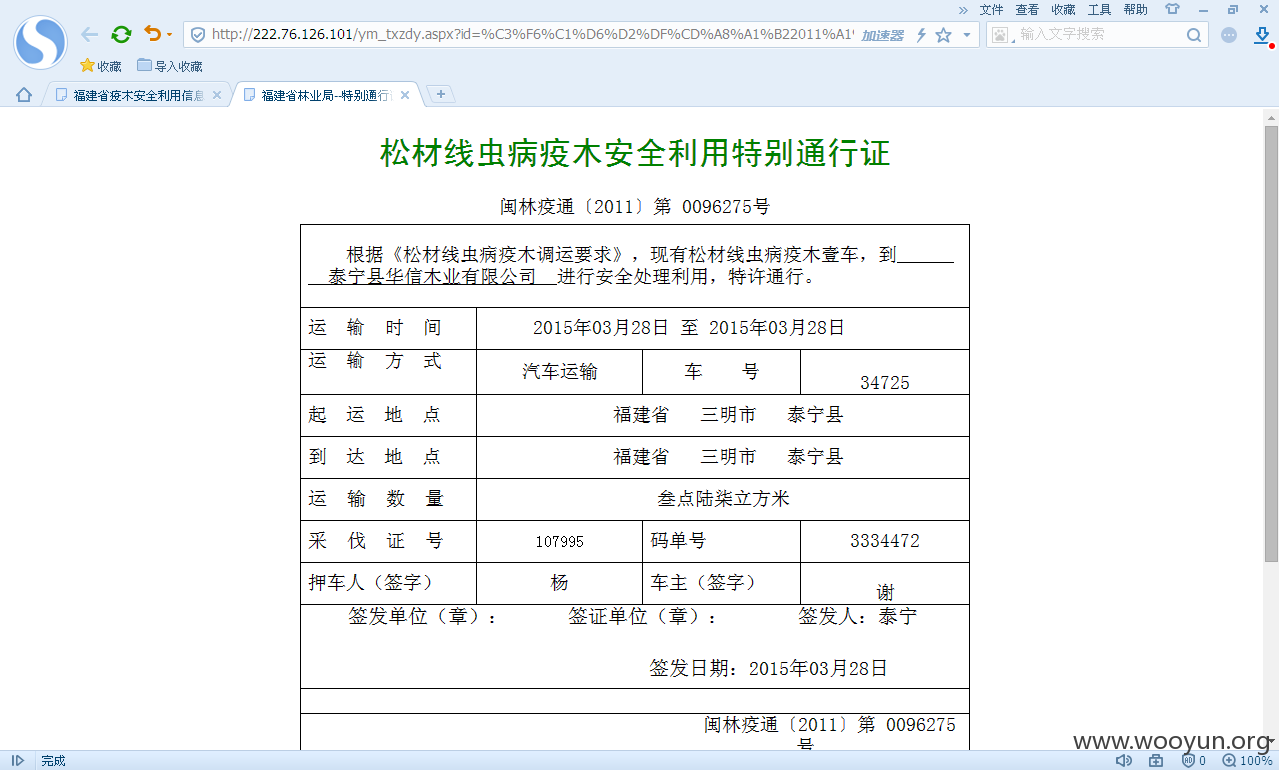Screen dimensions: 1279x770
Task: Click the shirt skin icon
Action: pyautogui.click(x=1172, y=9)
